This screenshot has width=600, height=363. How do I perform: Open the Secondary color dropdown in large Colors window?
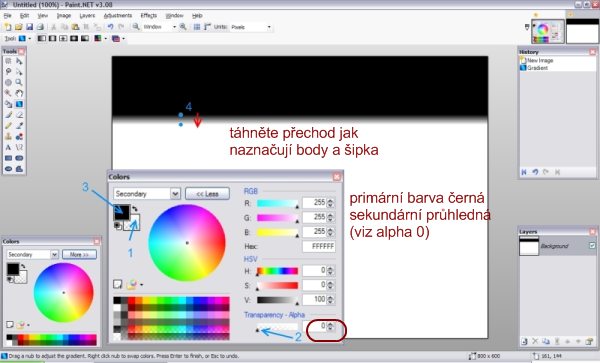(147, 194)
